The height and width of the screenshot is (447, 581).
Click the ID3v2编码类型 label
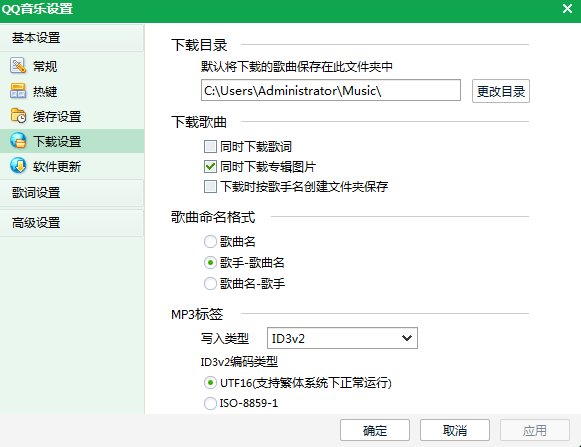click(239, 362)
